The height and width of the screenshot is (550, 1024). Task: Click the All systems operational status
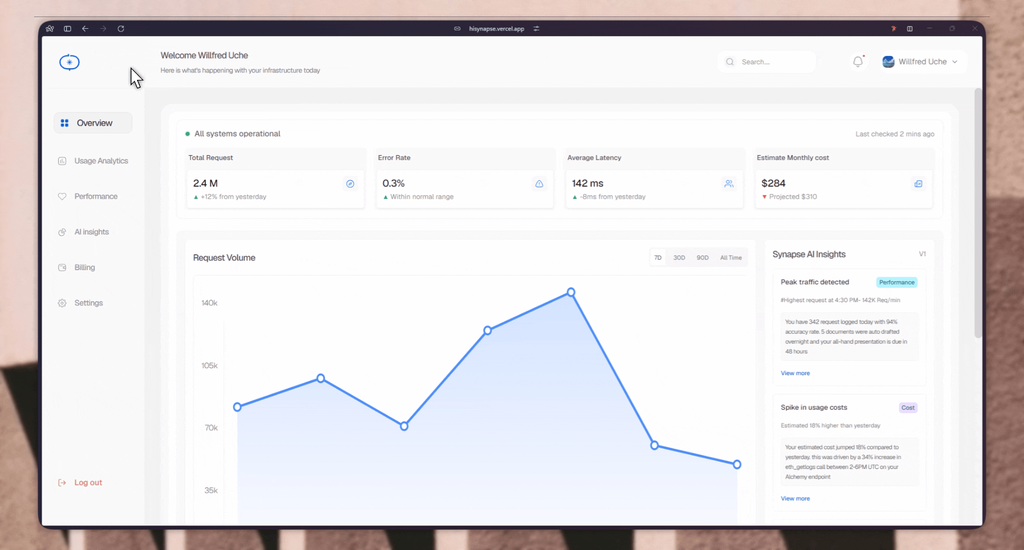(x=233, y=134)
